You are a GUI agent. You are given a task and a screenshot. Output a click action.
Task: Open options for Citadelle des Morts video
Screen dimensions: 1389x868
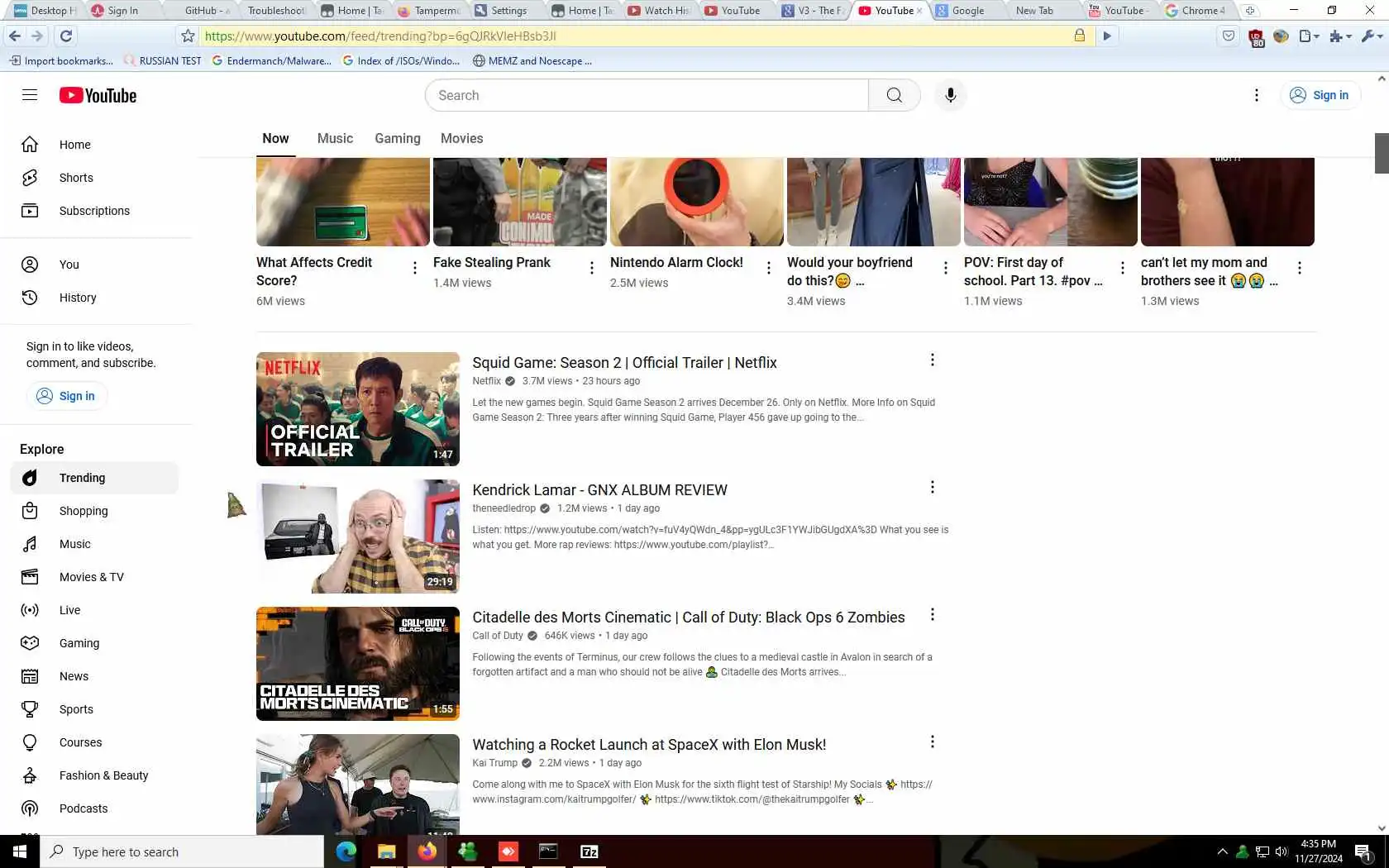[933, 615]
